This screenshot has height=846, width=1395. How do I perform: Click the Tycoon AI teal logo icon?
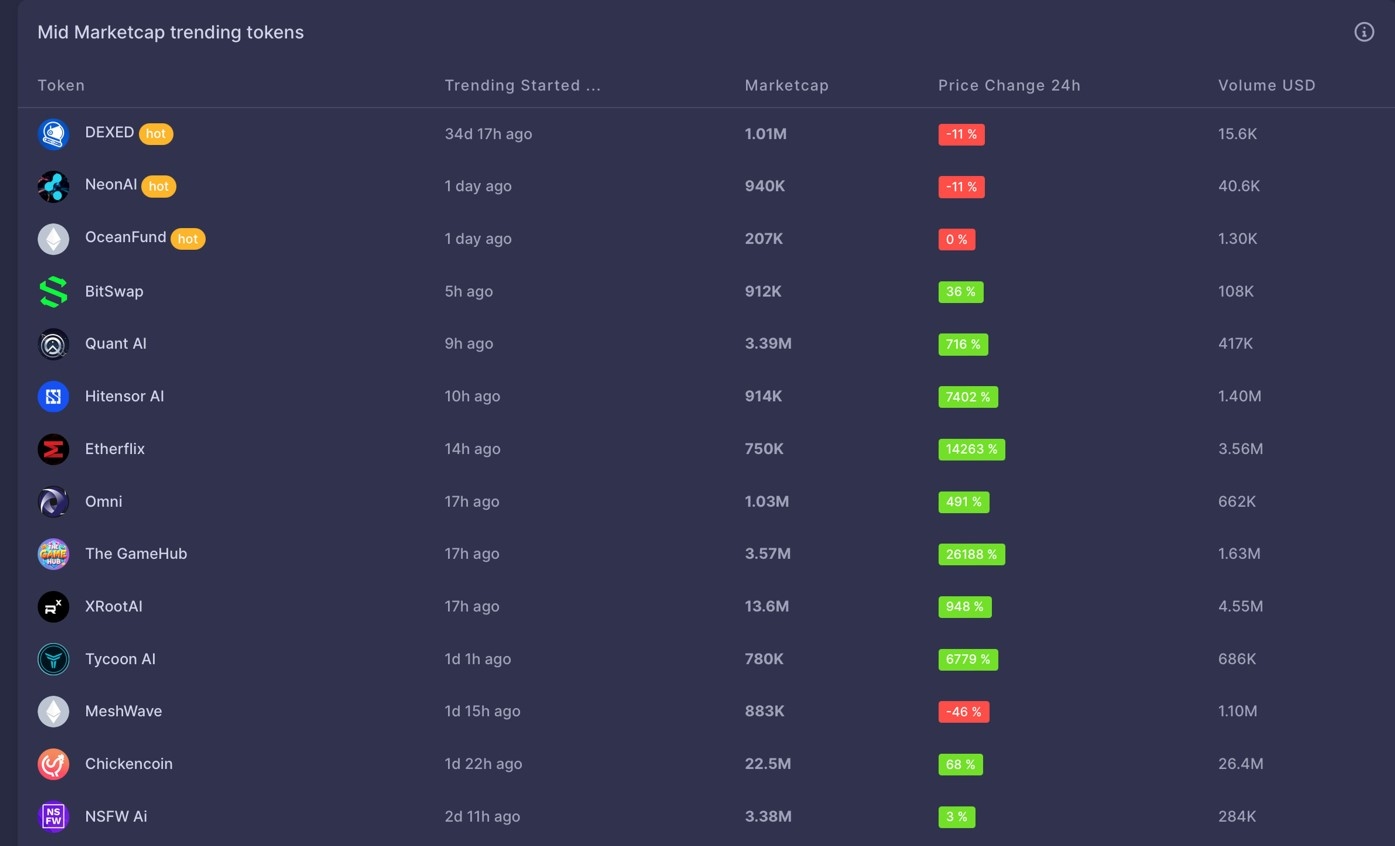click(53, 659)
